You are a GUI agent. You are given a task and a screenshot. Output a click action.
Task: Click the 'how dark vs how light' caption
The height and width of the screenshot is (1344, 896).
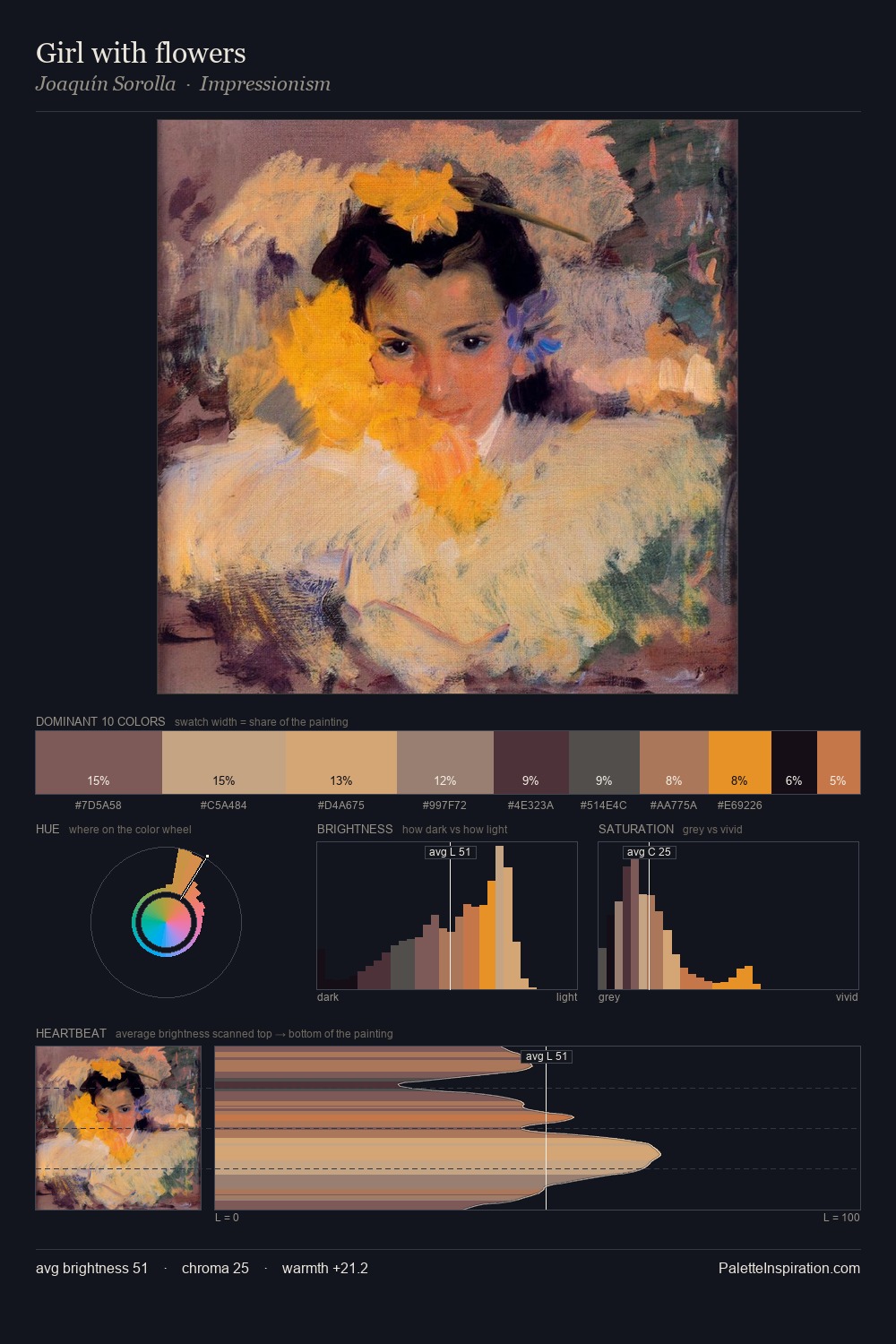pyautogui.click(x=455, y=829)
